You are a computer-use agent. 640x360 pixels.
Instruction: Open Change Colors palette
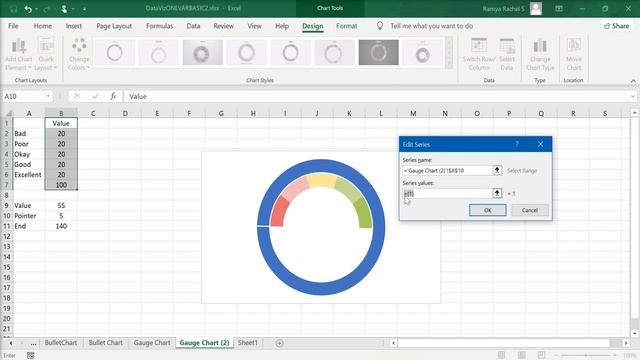click(x=79, y=54)
